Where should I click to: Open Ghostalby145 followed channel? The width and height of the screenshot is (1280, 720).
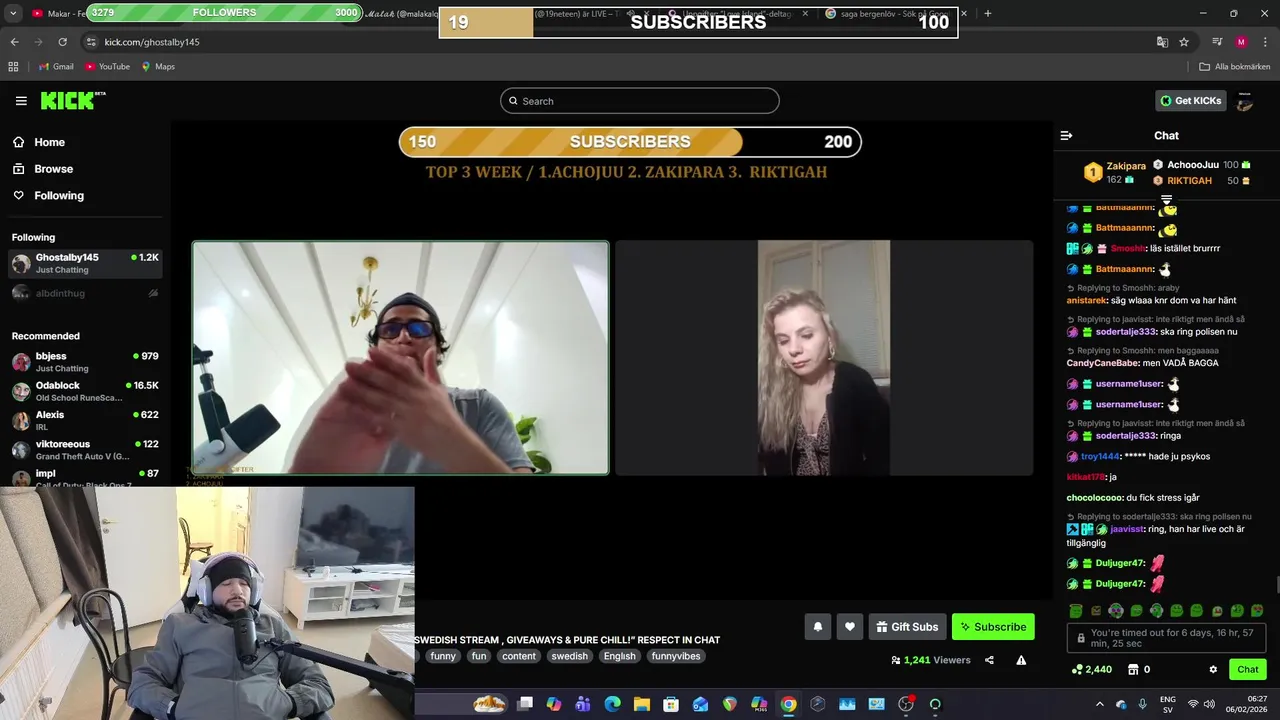pos(86,264)
